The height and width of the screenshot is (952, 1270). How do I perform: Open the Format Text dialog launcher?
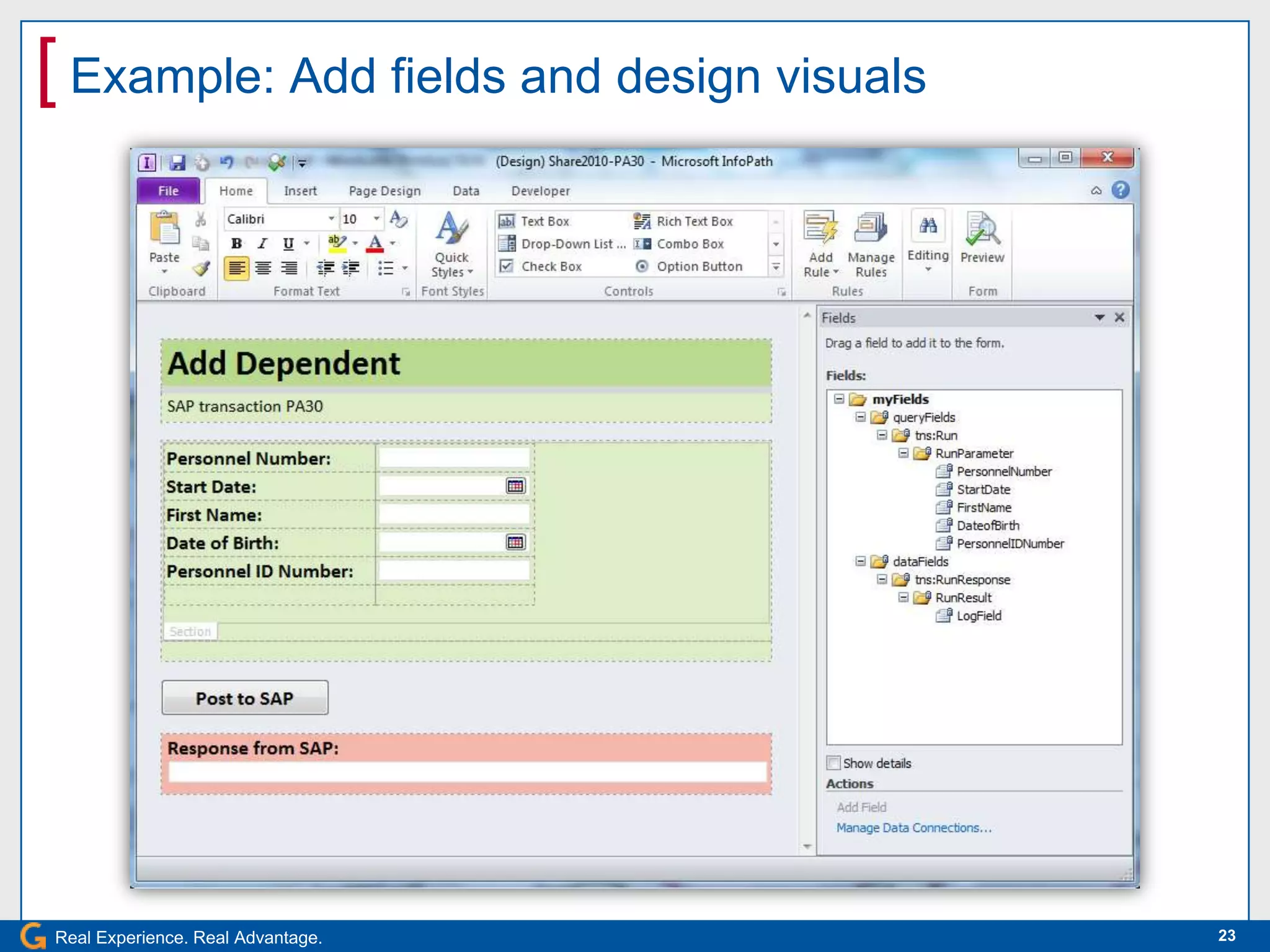point(406,292)
